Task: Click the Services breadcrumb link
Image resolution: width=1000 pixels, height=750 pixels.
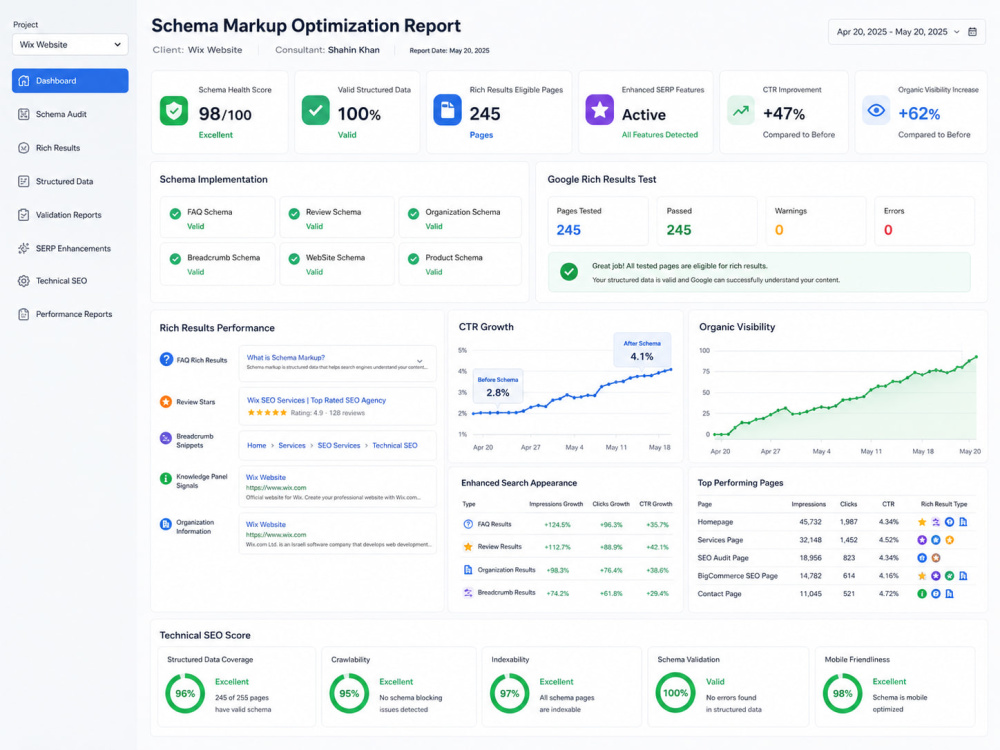Action: (291, 446)
